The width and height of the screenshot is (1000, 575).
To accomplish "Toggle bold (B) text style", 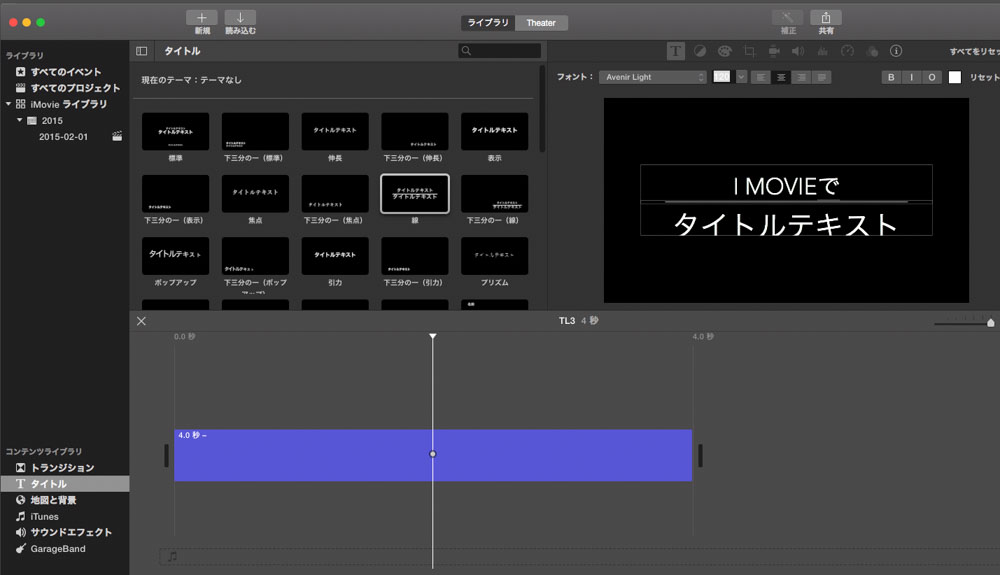I will 891,77.
